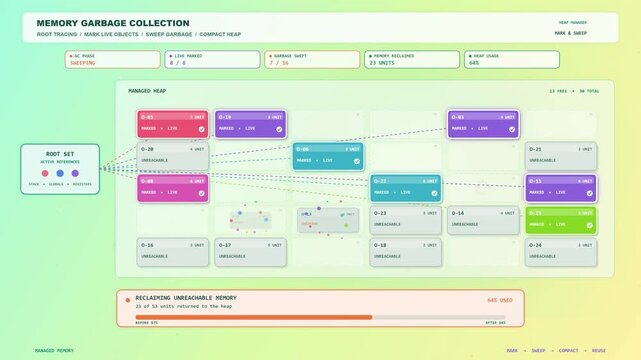Select the purple Registers root reference dot
The width and height of the screenshot is (641, 360).
[x=75, y=173]
